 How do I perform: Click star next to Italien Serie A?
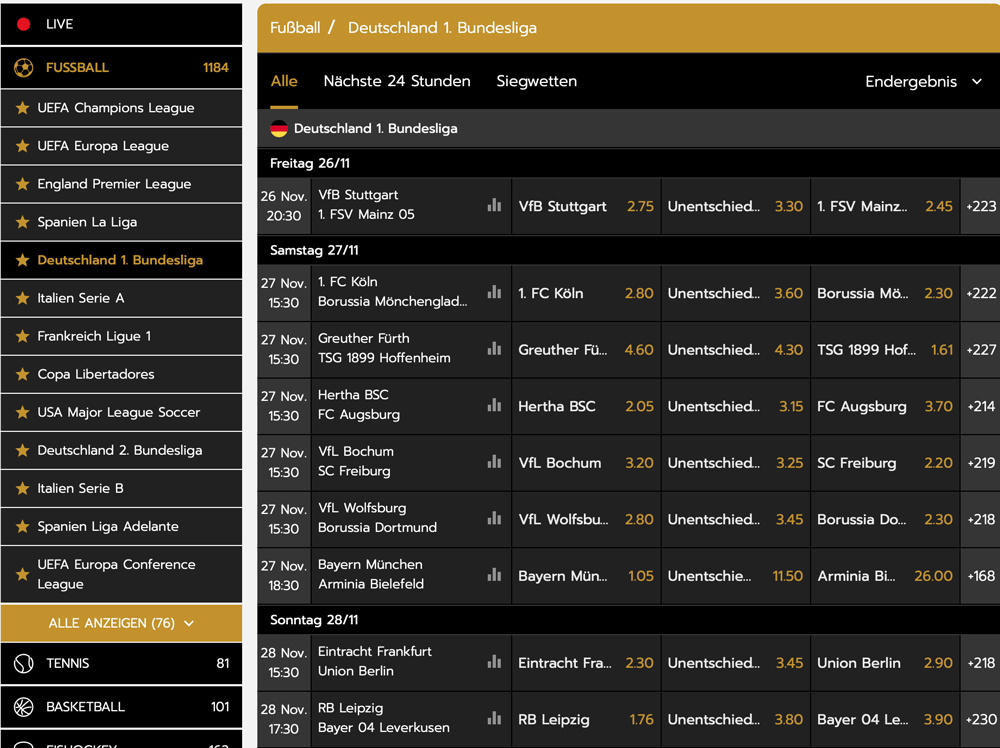(22, 298)
